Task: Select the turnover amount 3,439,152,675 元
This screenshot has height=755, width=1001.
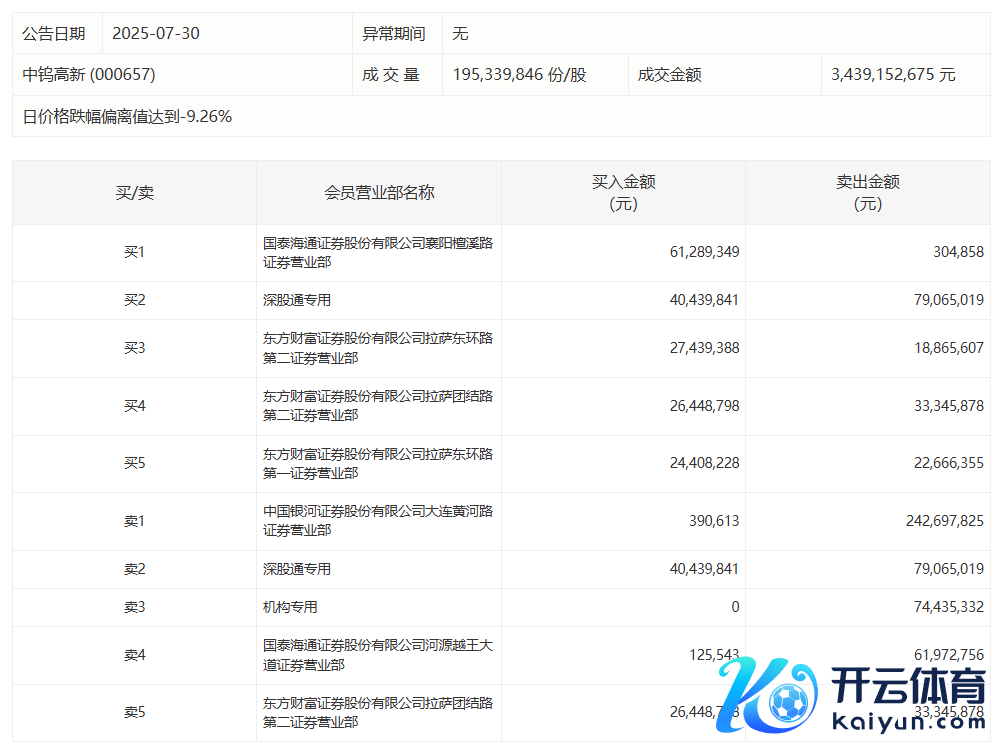Action: point(893,75)
